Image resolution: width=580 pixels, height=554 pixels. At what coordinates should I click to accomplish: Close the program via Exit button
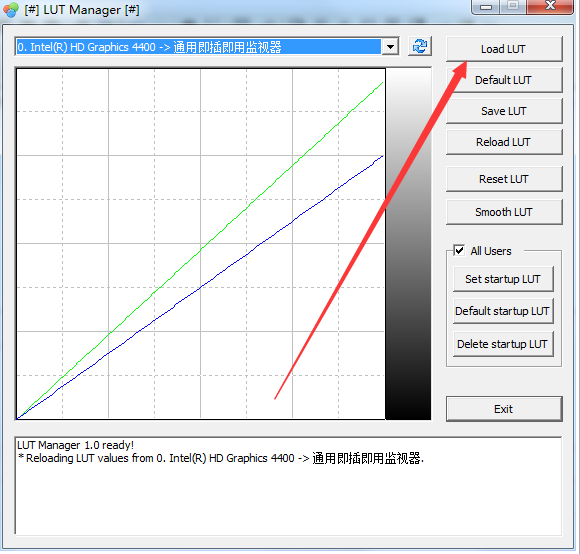coord(504,409)
